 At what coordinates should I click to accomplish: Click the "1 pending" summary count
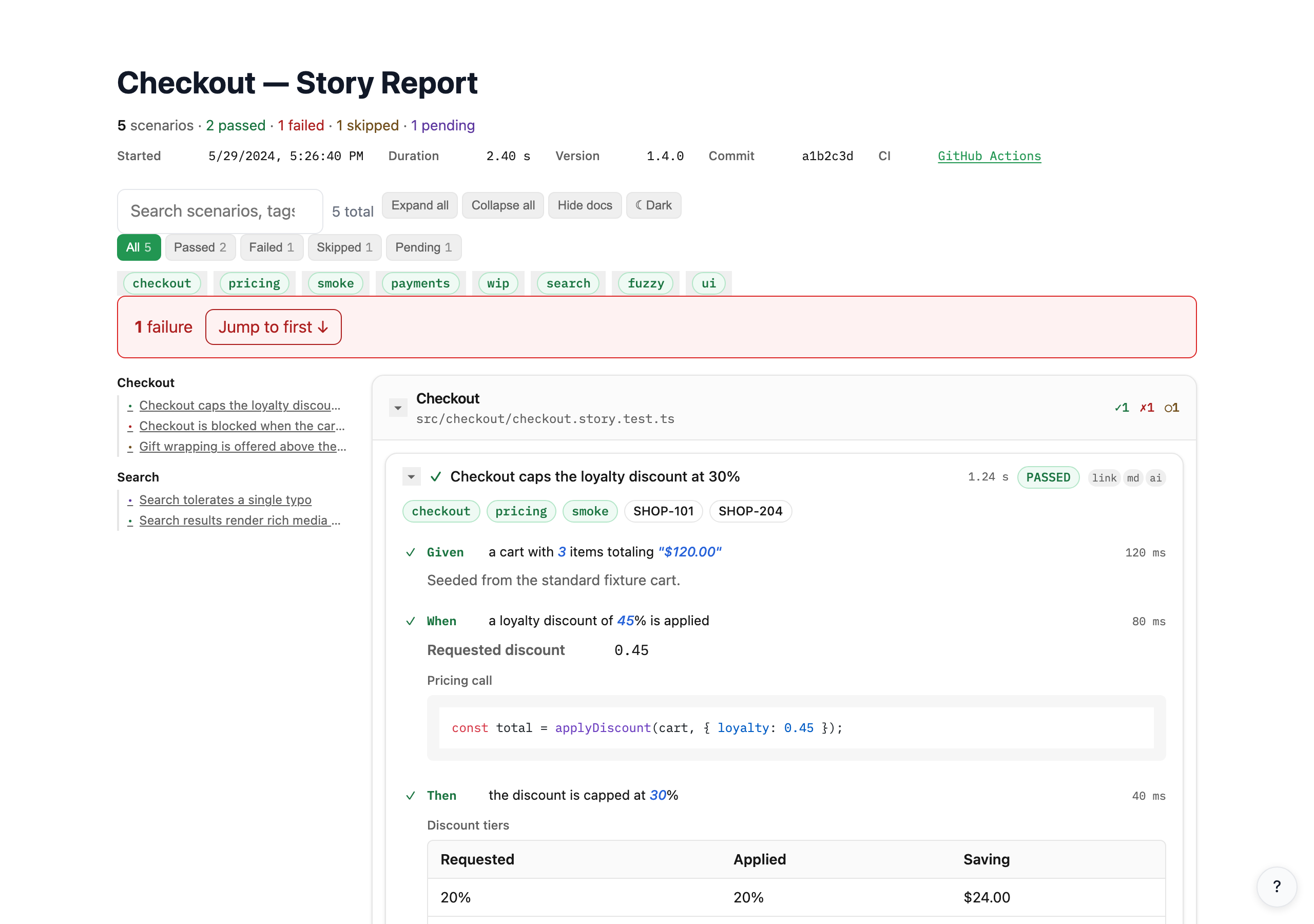442,125
